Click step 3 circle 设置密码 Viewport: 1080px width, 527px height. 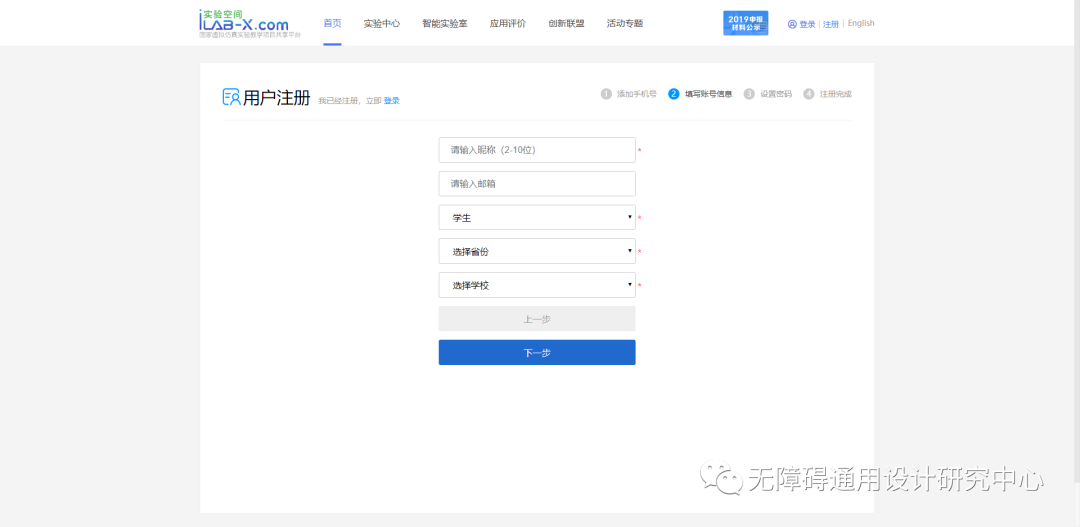(x=749, y=94)
